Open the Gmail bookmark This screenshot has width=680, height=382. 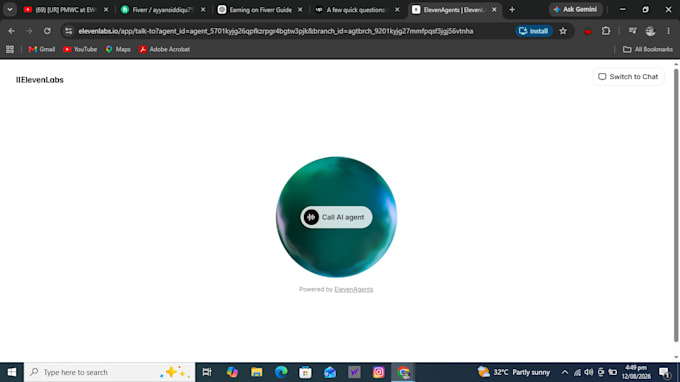[x=42, y=49]
